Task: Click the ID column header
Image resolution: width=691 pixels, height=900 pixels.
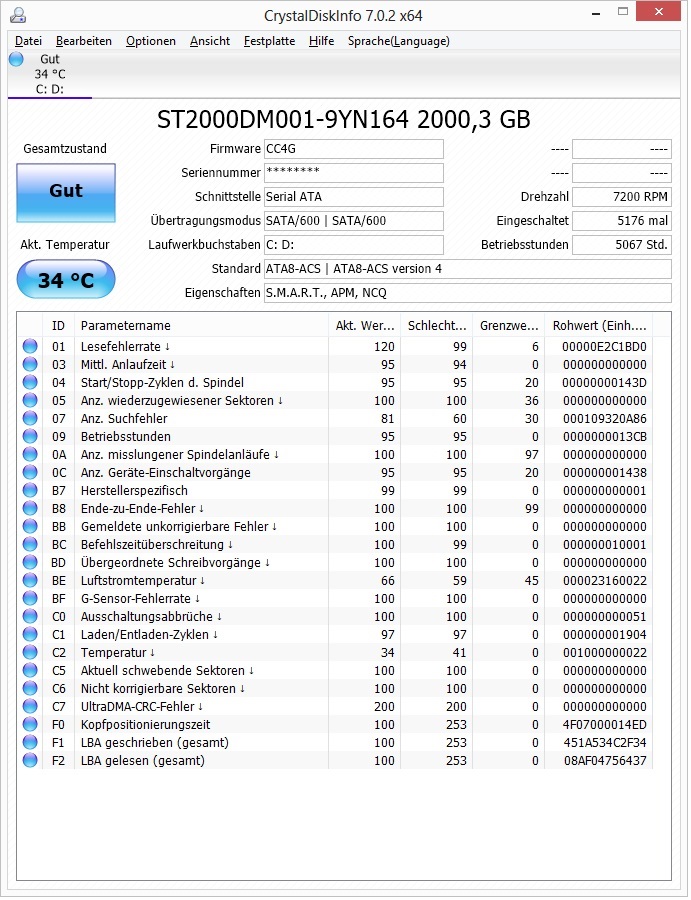Action: coord(59,325)
